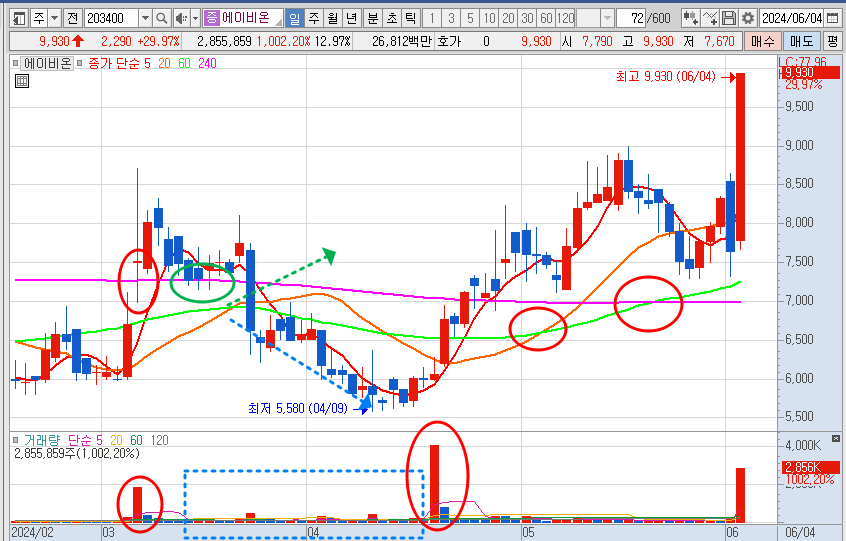Select the 월 monthly chart period
Screen dimensions: 846x541
pyautogui.click(x=332, y=18)
